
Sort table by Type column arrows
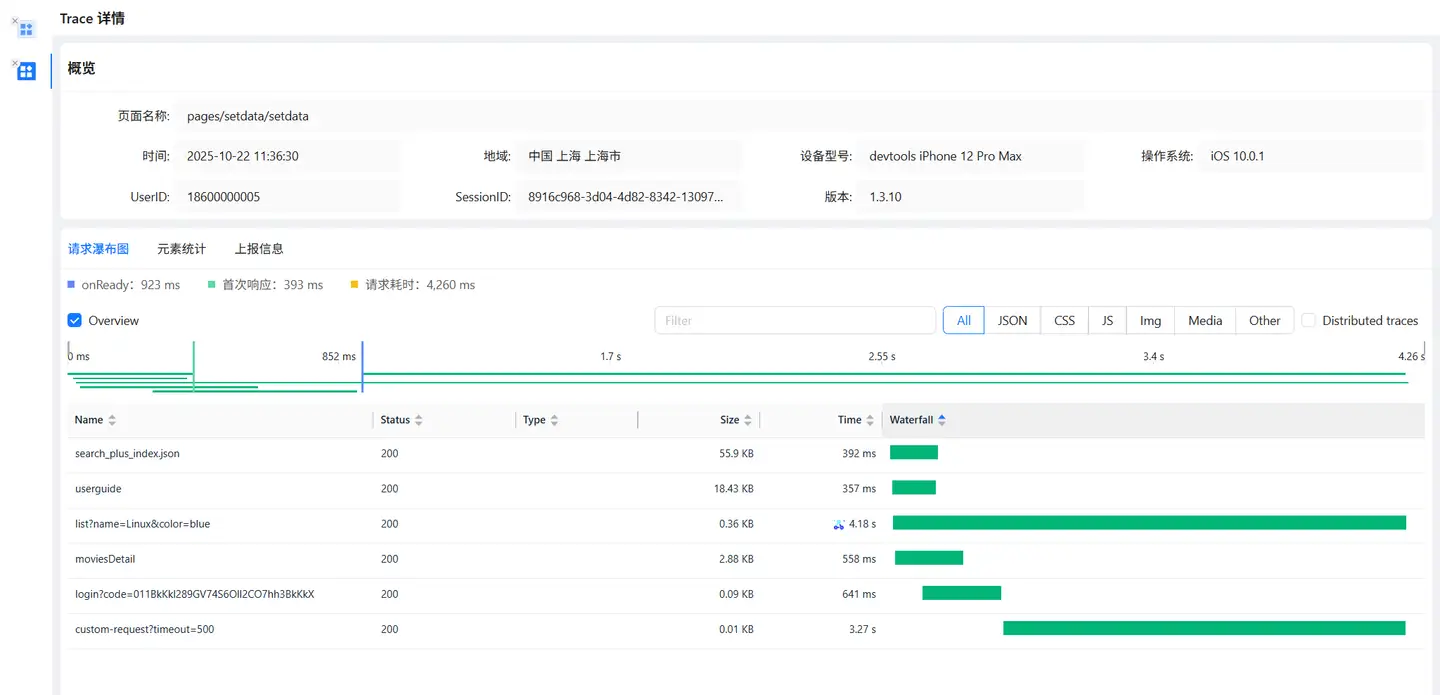554,420
